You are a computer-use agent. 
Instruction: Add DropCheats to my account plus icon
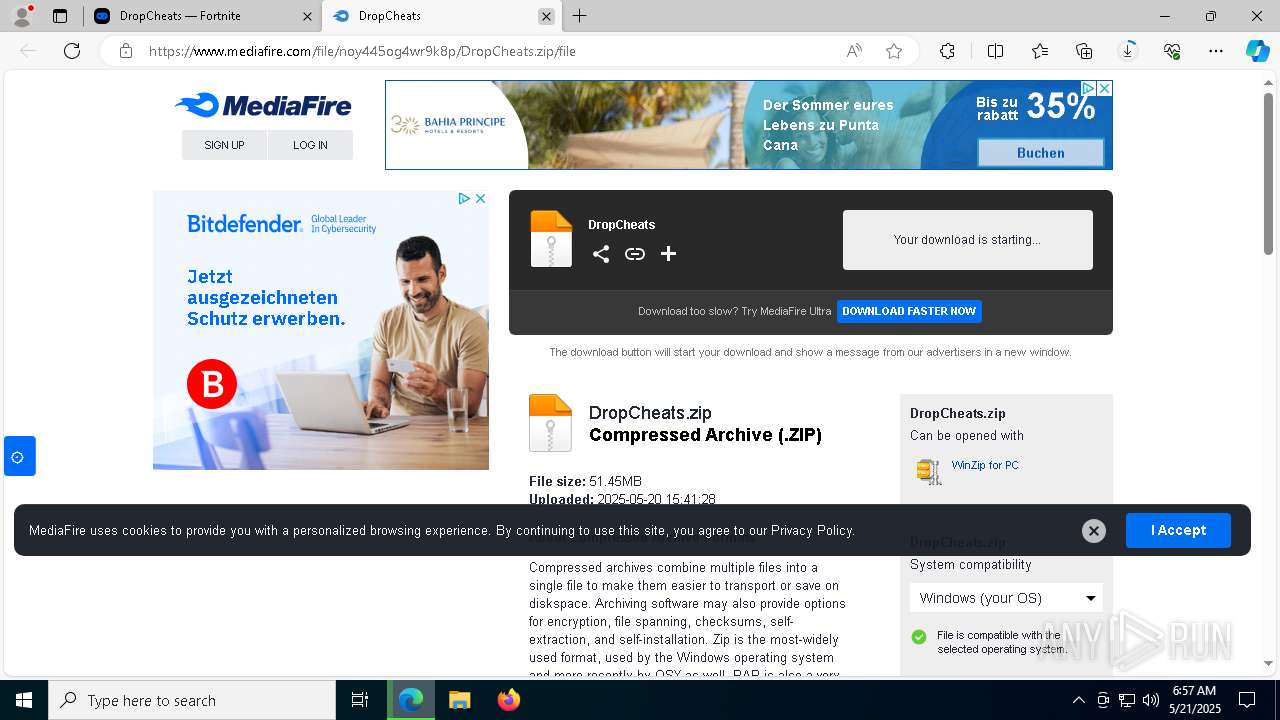pyautogui.click(x=668, y=254)
